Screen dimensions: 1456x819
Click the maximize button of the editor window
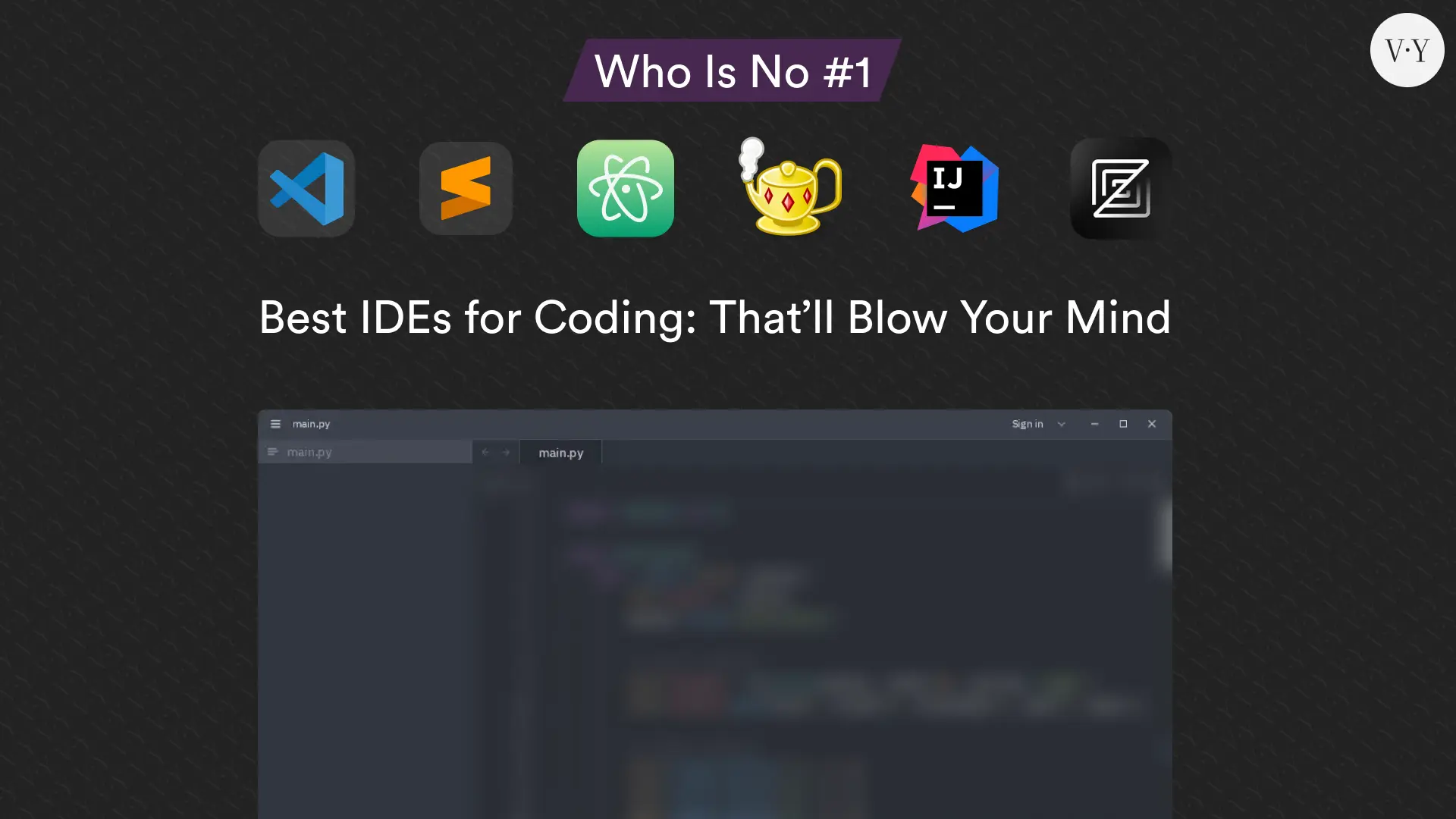1123,424
